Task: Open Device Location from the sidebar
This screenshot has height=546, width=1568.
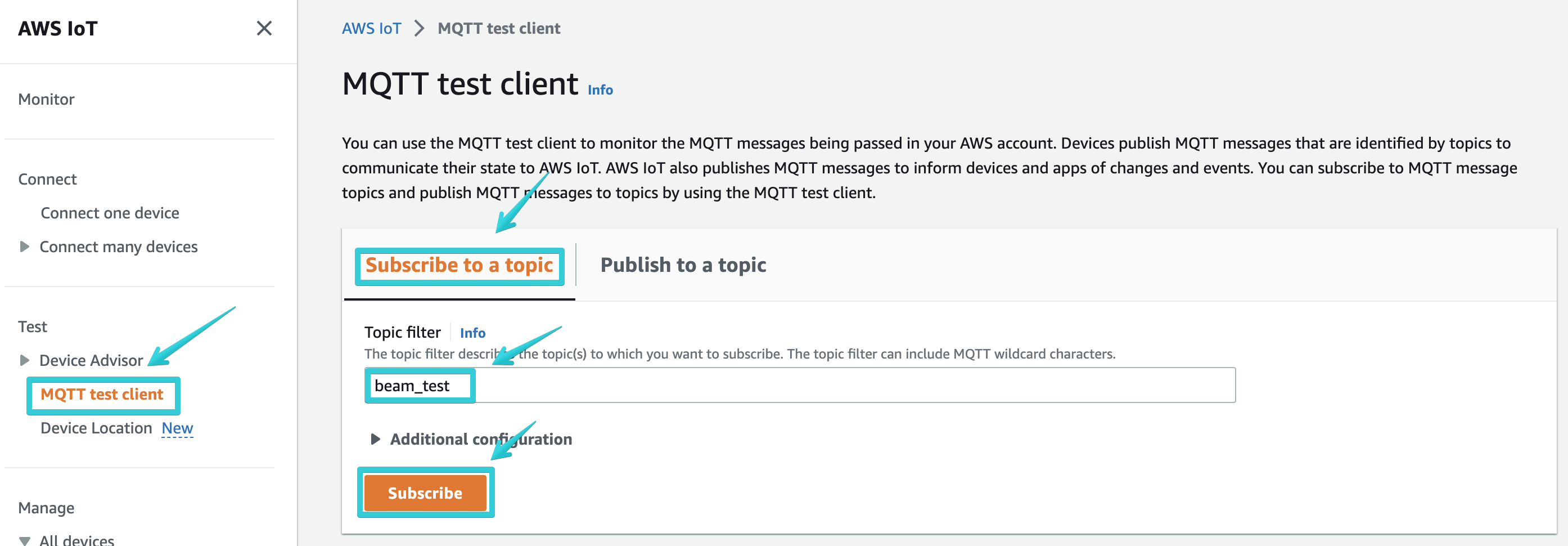Action: click(96, 428)
